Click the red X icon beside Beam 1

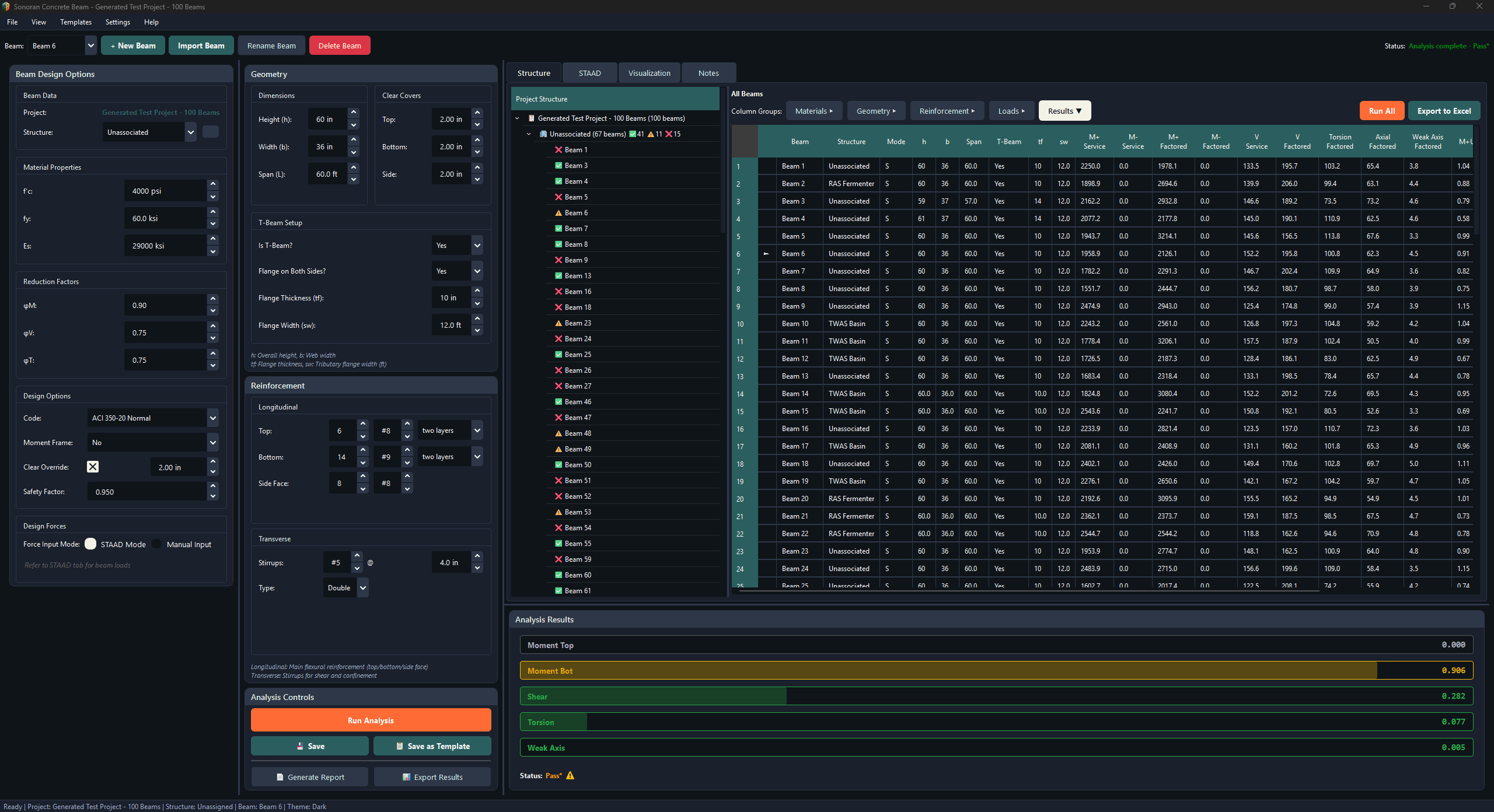click(558, 150)
